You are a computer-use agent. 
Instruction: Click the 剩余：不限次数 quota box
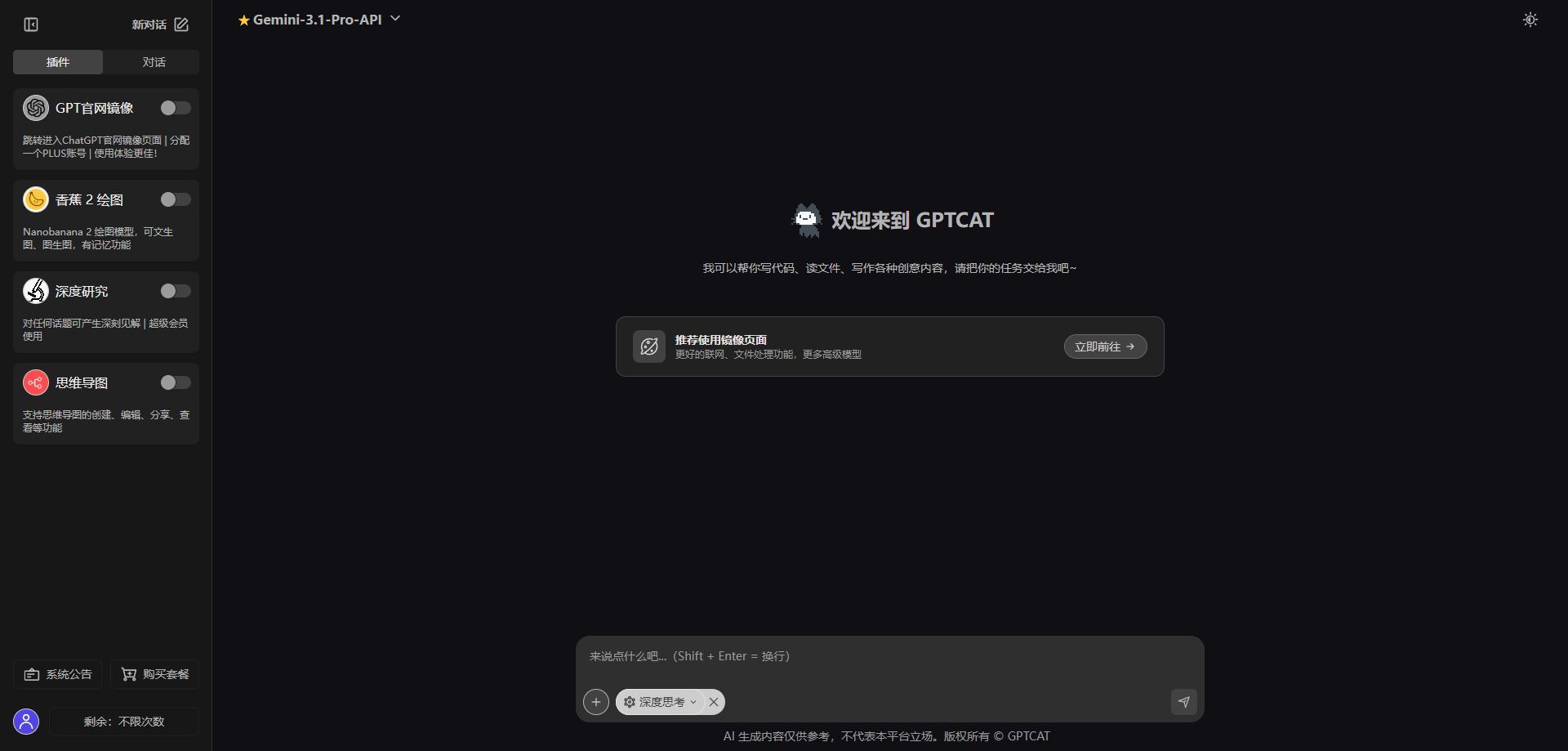coord(124,722)
